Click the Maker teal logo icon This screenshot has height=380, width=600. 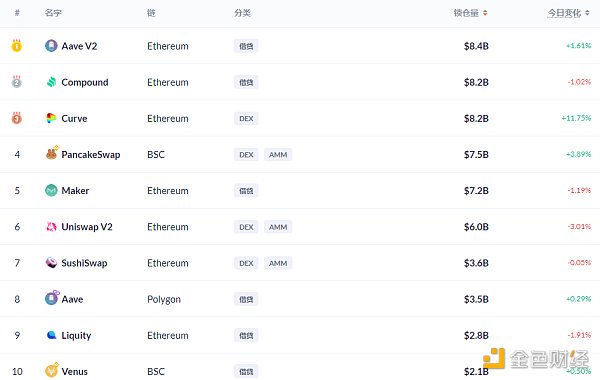[x=51, y=190]
